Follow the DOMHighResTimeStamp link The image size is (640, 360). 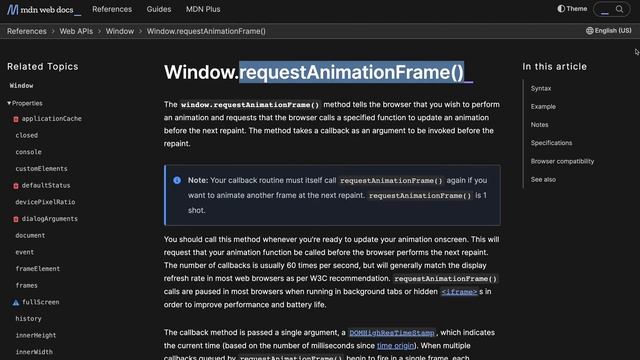tap(392, 333)
